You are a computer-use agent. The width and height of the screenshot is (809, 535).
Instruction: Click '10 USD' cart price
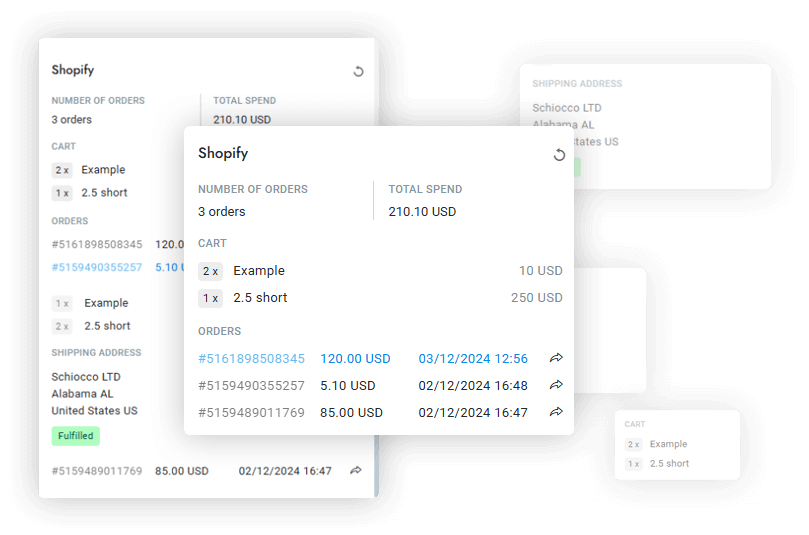(x=541, y=271)
